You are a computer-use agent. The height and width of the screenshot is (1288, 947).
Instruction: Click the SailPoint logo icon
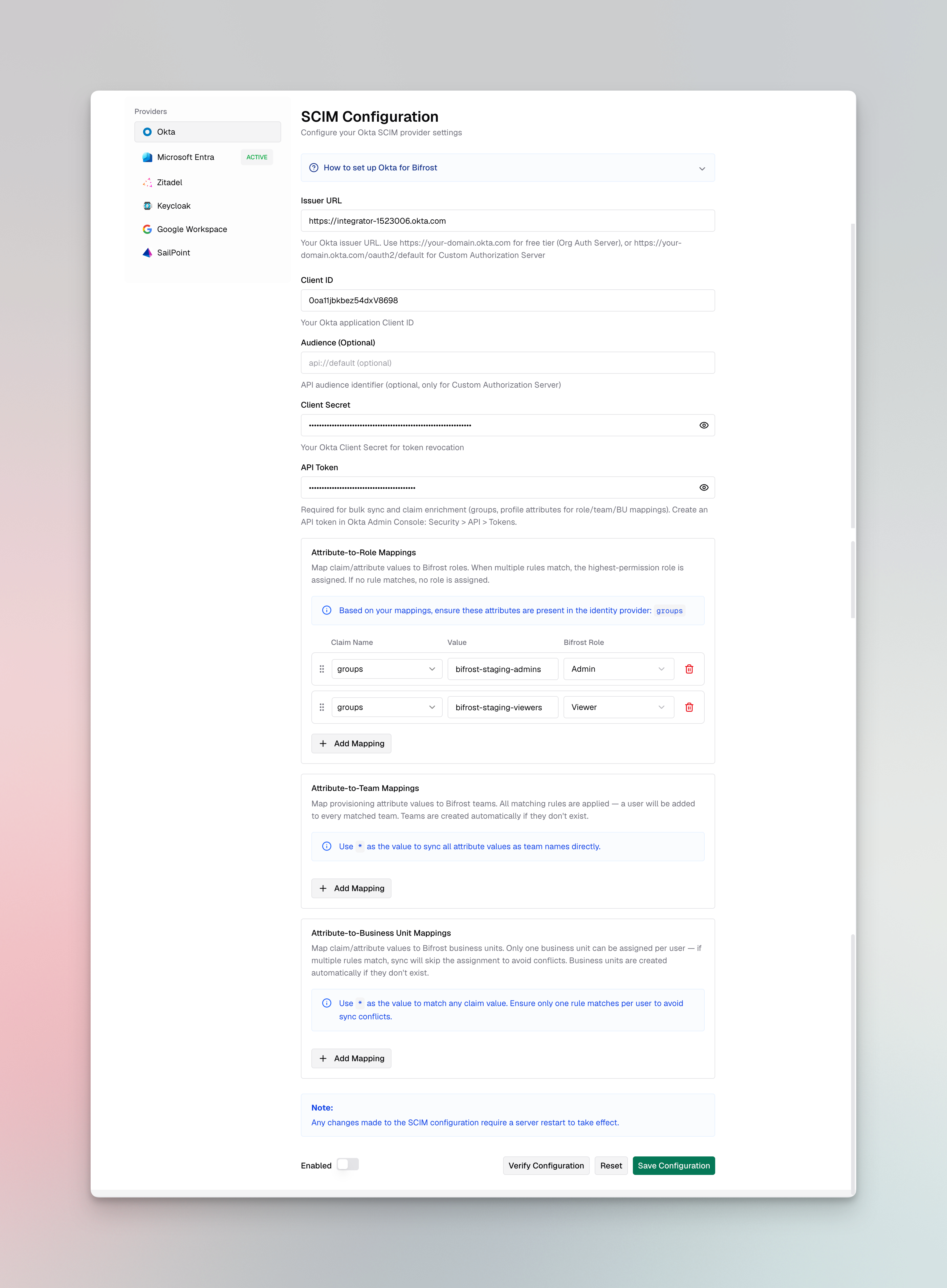pyautogui.click(x=147, y=253)
